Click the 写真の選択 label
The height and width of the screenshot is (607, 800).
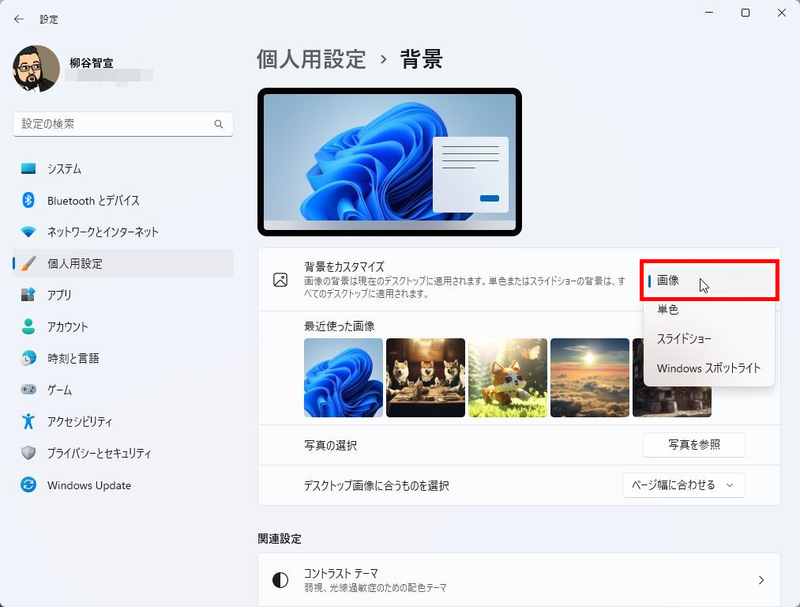331,445
